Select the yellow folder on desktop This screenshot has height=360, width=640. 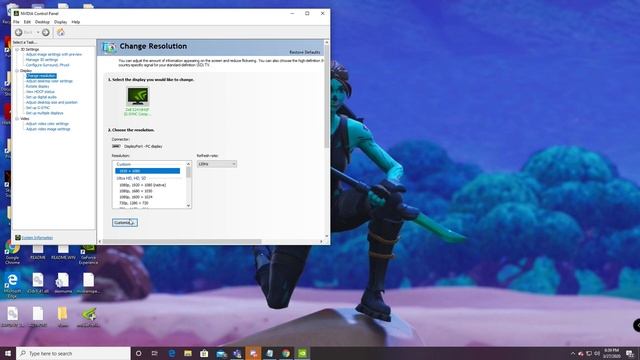pos(62,313)
